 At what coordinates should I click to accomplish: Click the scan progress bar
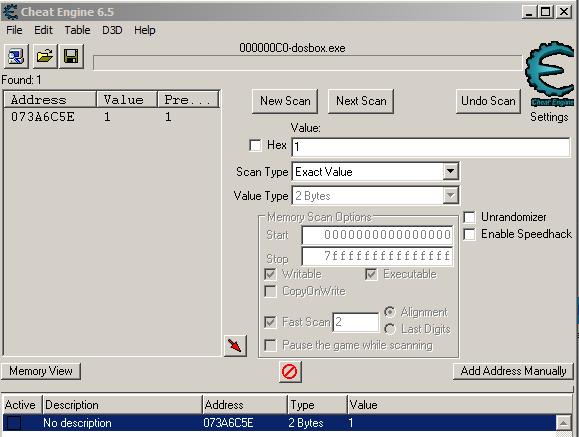(308, 62)
